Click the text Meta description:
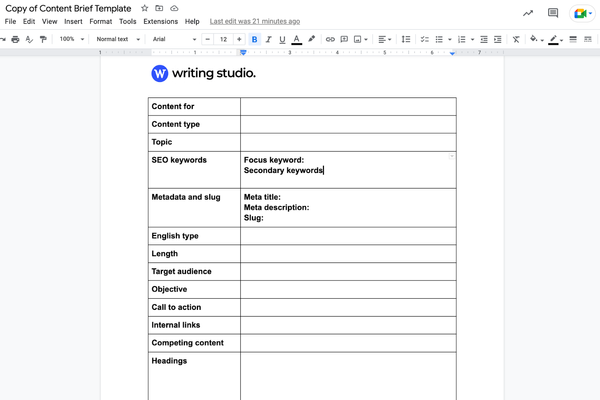The width and height of the screenshot is (600, 400). (x=276, y=207)
